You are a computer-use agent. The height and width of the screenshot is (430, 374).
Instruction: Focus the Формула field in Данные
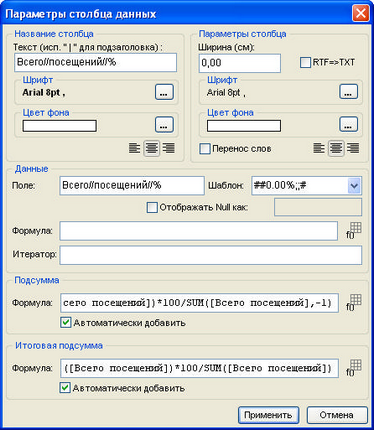point(199,231)
